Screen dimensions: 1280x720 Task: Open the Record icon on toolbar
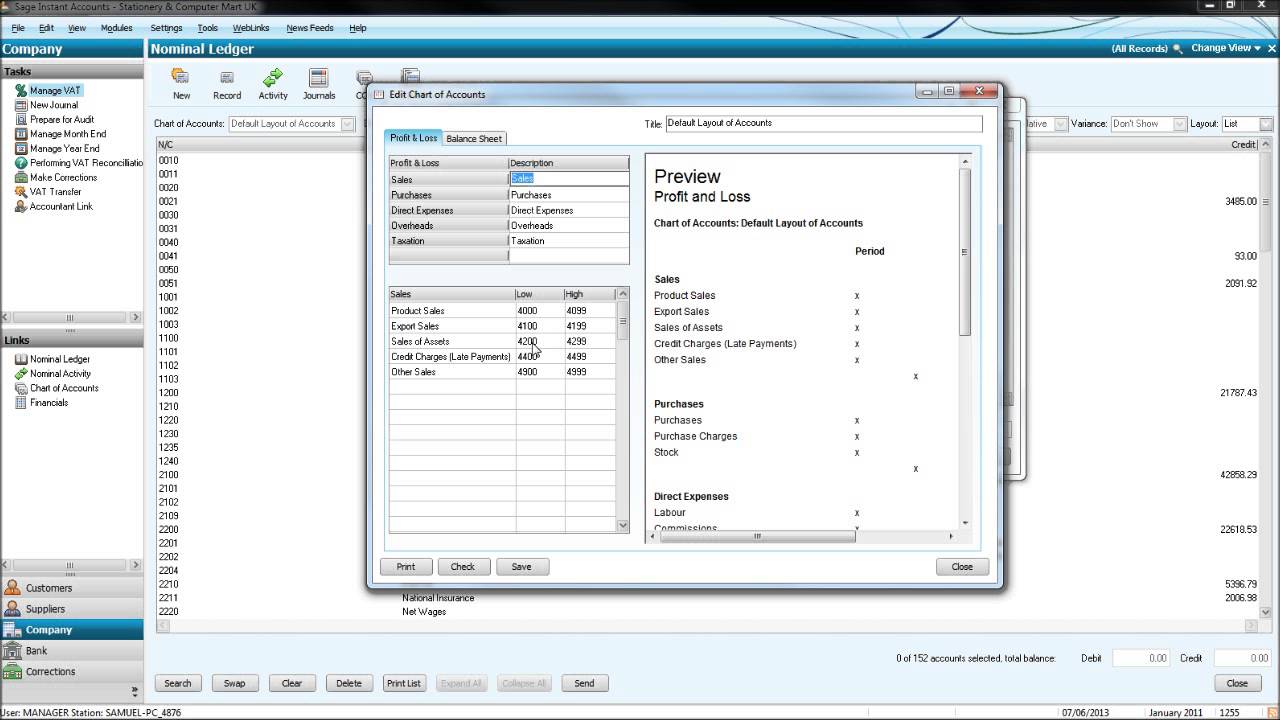click(227, 82)
